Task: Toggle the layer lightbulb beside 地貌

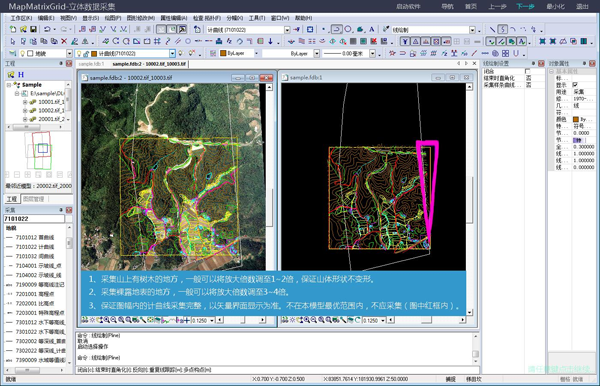Action: coord(23,53)
